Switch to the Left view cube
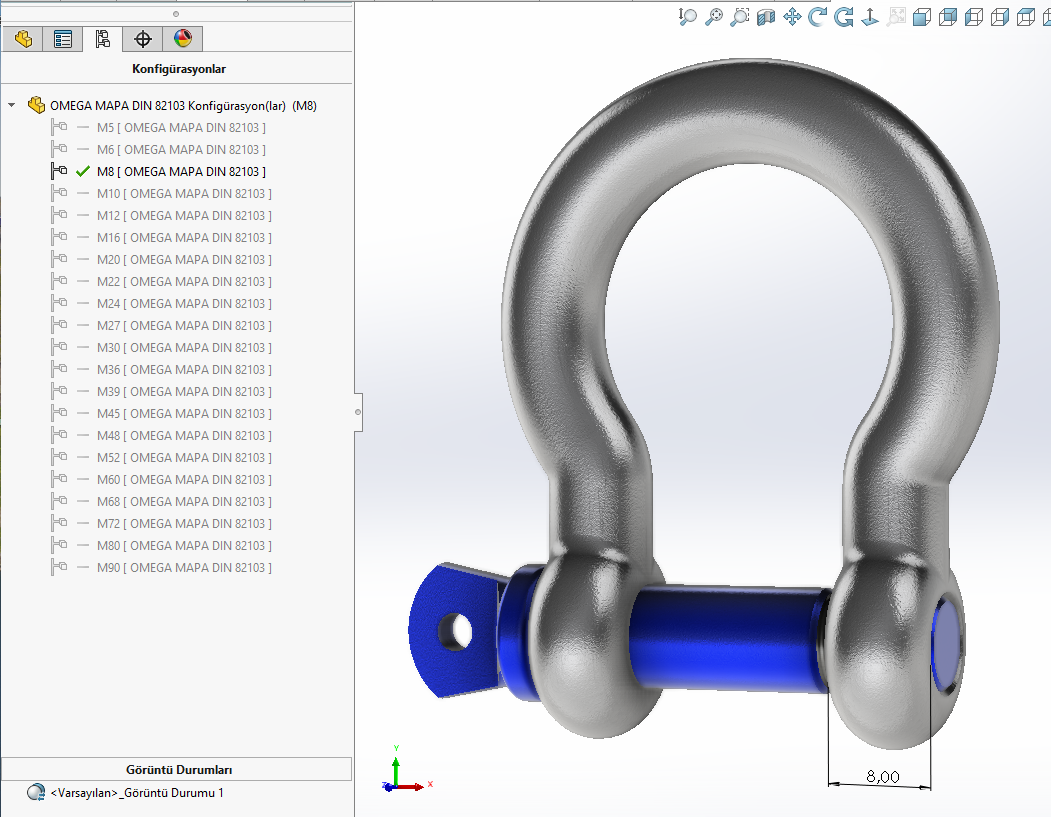The image size is (1051, 817). click(974, 17)
